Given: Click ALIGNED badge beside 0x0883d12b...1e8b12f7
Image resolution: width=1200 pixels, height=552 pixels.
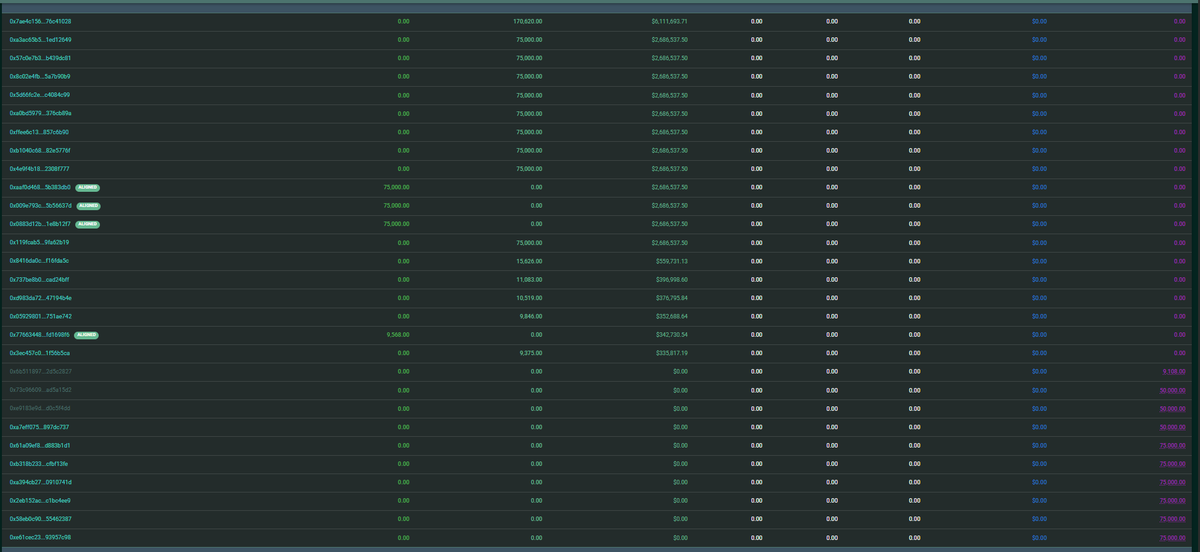Looking at the screenshot, I should [x=89, y=224].
